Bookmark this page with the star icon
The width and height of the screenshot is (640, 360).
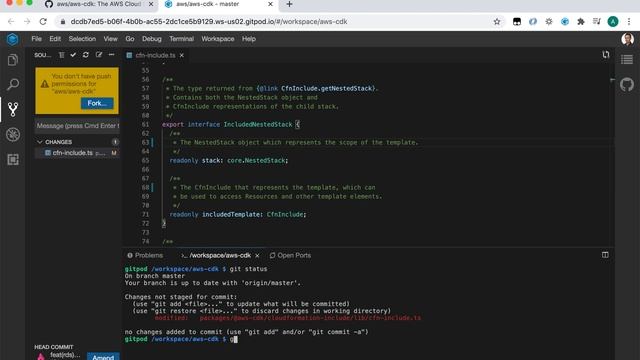click(x=497, y=22)
